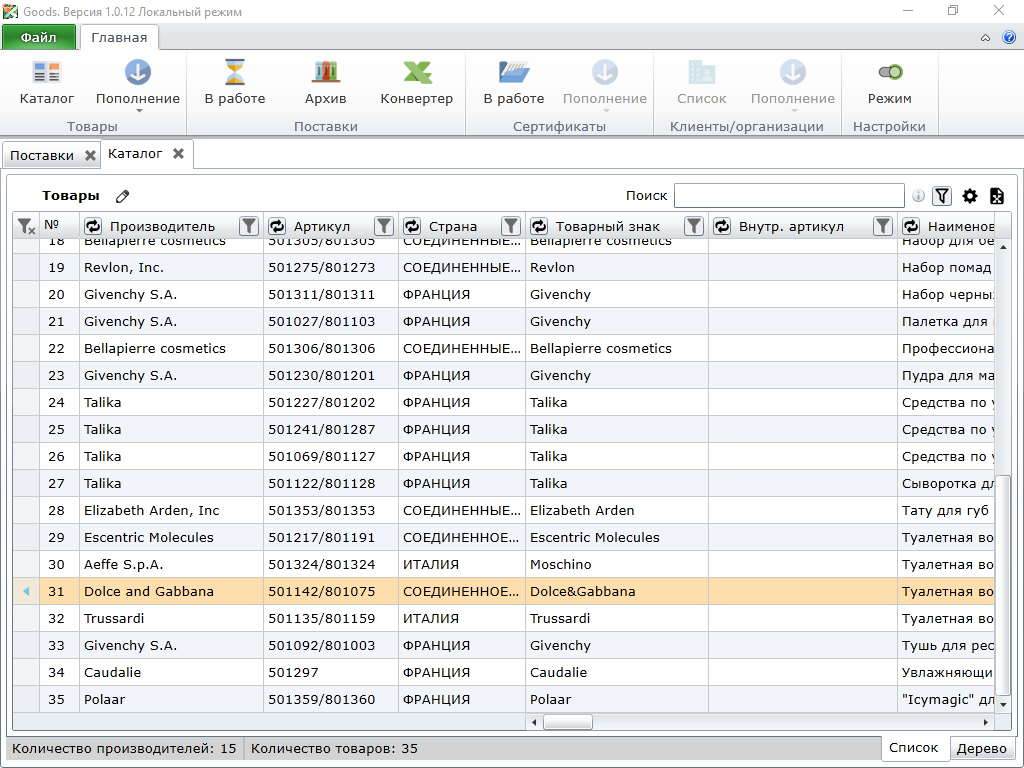Open the Архив of supplies
Image resolution: width=1024 pixels, height=768 pixels.
325,83
